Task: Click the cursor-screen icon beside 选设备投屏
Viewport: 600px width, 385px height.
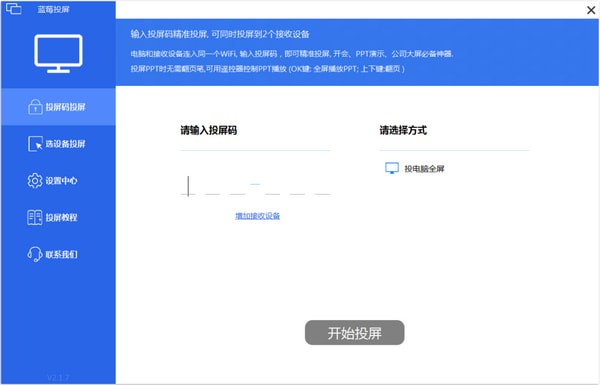Action: point(35,144)
